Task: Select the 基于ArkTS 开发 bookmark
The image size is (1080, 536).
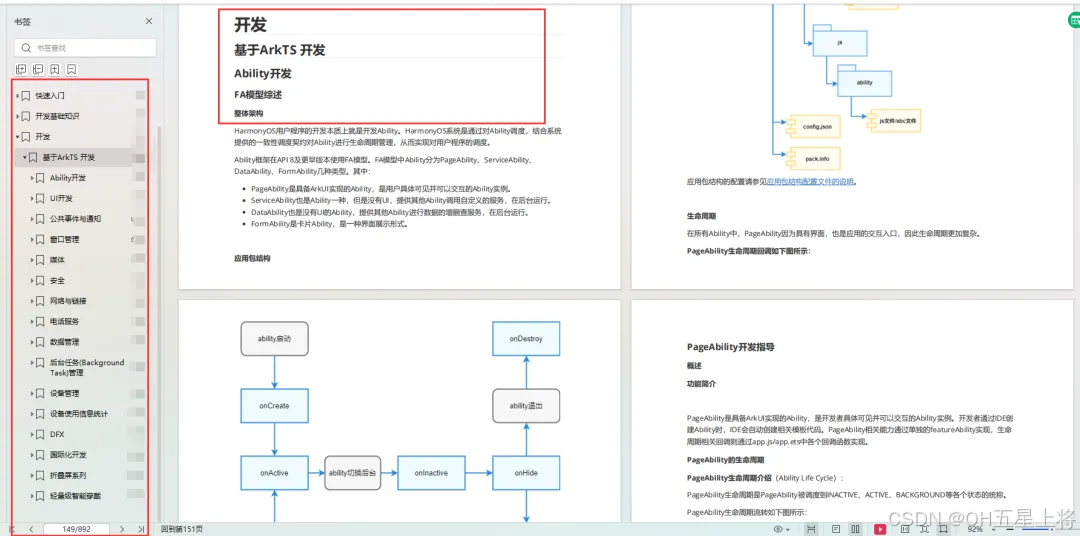Action: [x=69, y=158]
